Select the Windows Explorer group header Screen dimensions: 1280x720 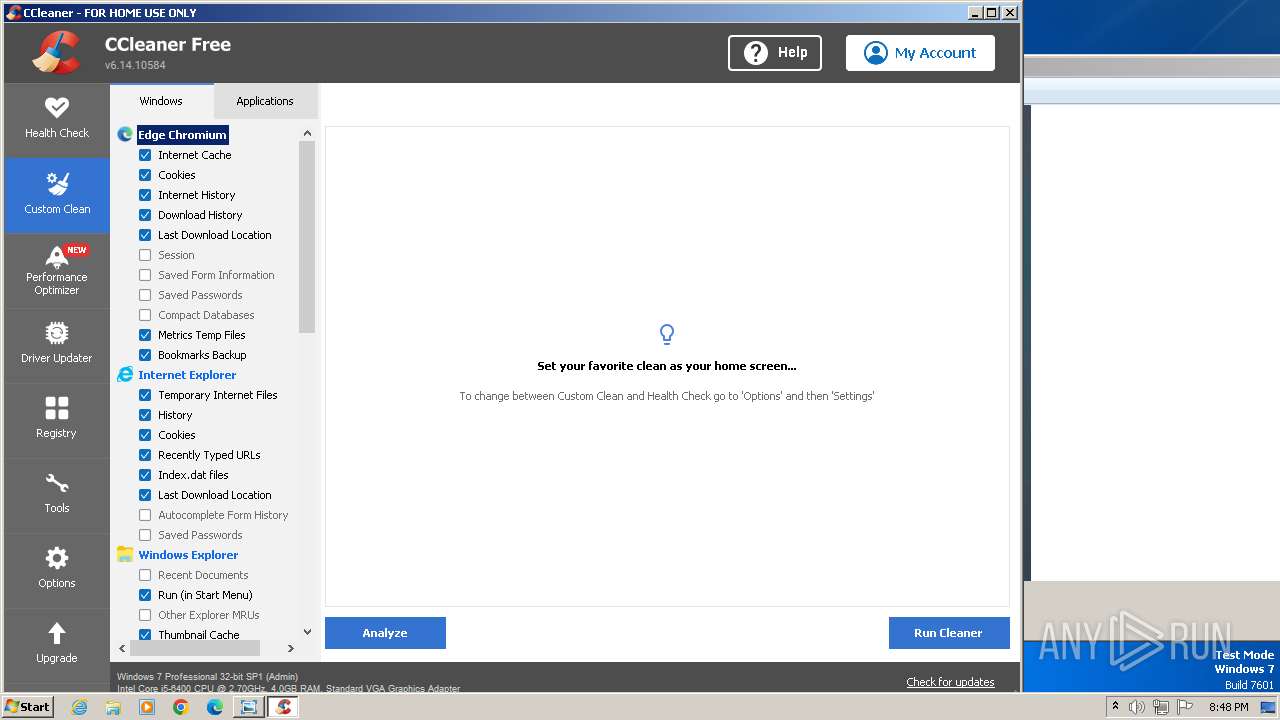188,555
